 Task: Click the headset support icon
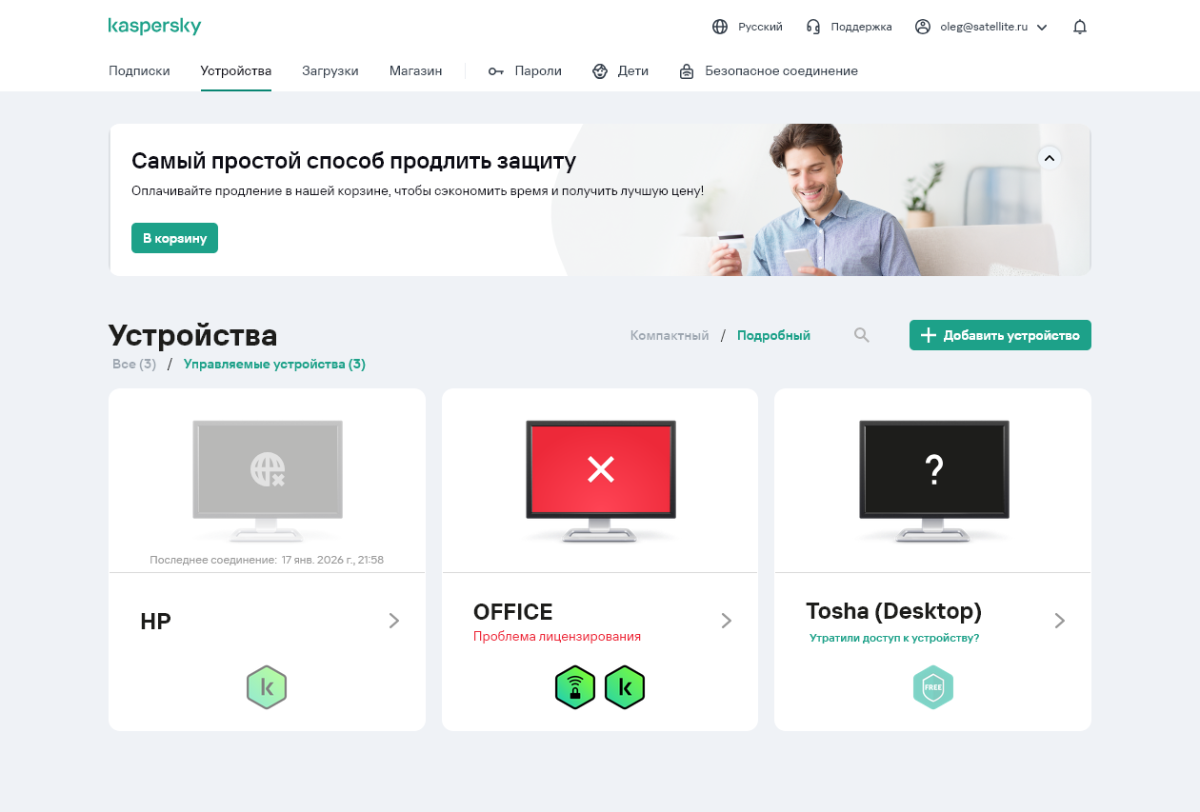point(813,27)
